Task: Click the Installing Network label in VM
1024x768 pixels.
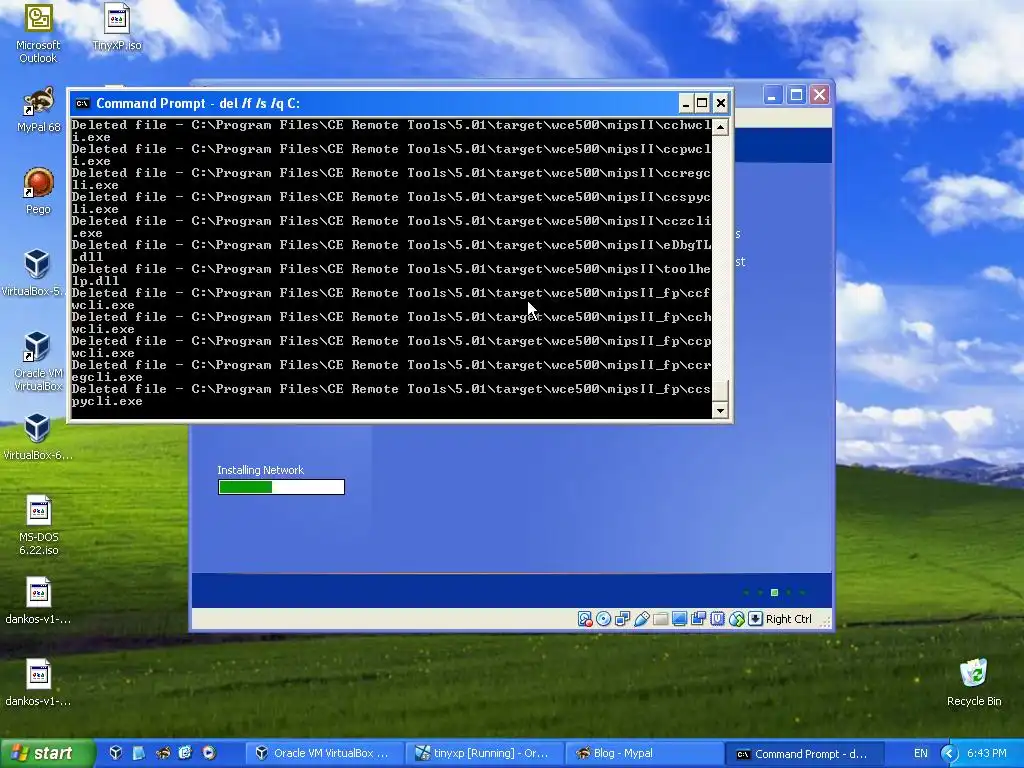Action: tap(260, 470)
